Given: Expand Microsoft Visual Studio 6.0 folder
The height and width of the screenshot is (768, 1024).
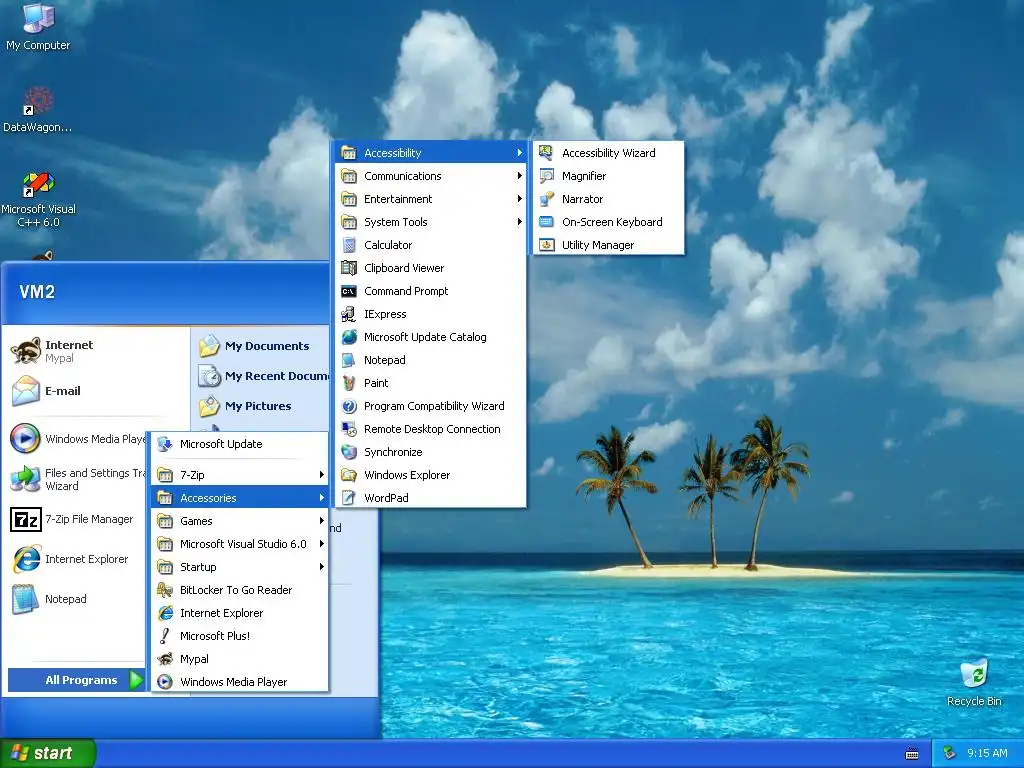Looking at the screenshot, I should point(240,544).
